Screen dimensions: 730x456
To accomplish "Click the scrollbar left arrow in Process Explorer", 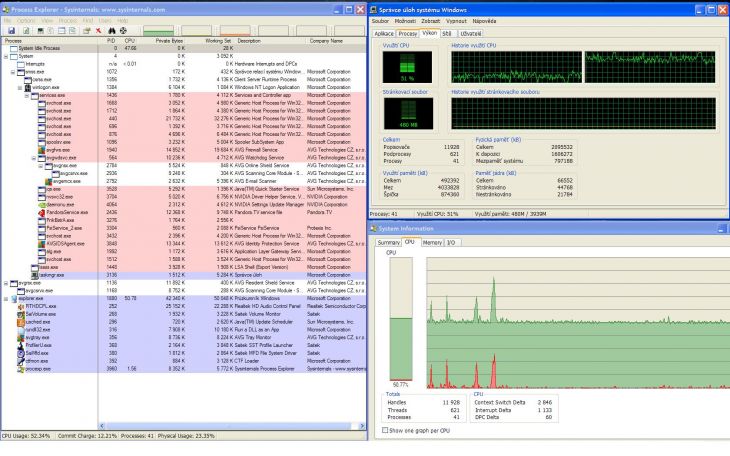I will coord(102,426).
